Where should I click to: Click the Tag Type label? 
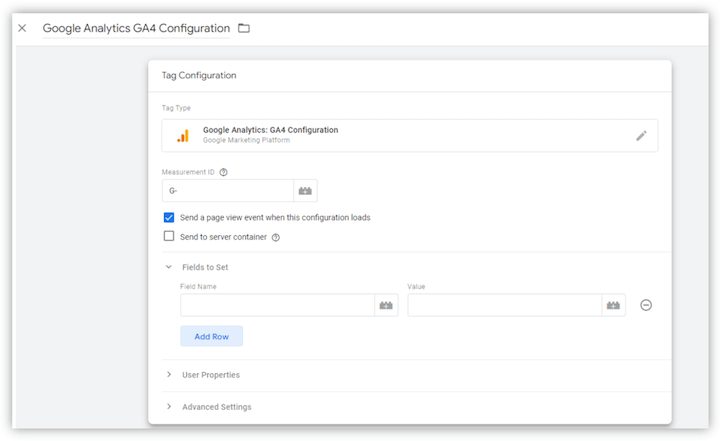pyautogui.click(x=176, y=108)
